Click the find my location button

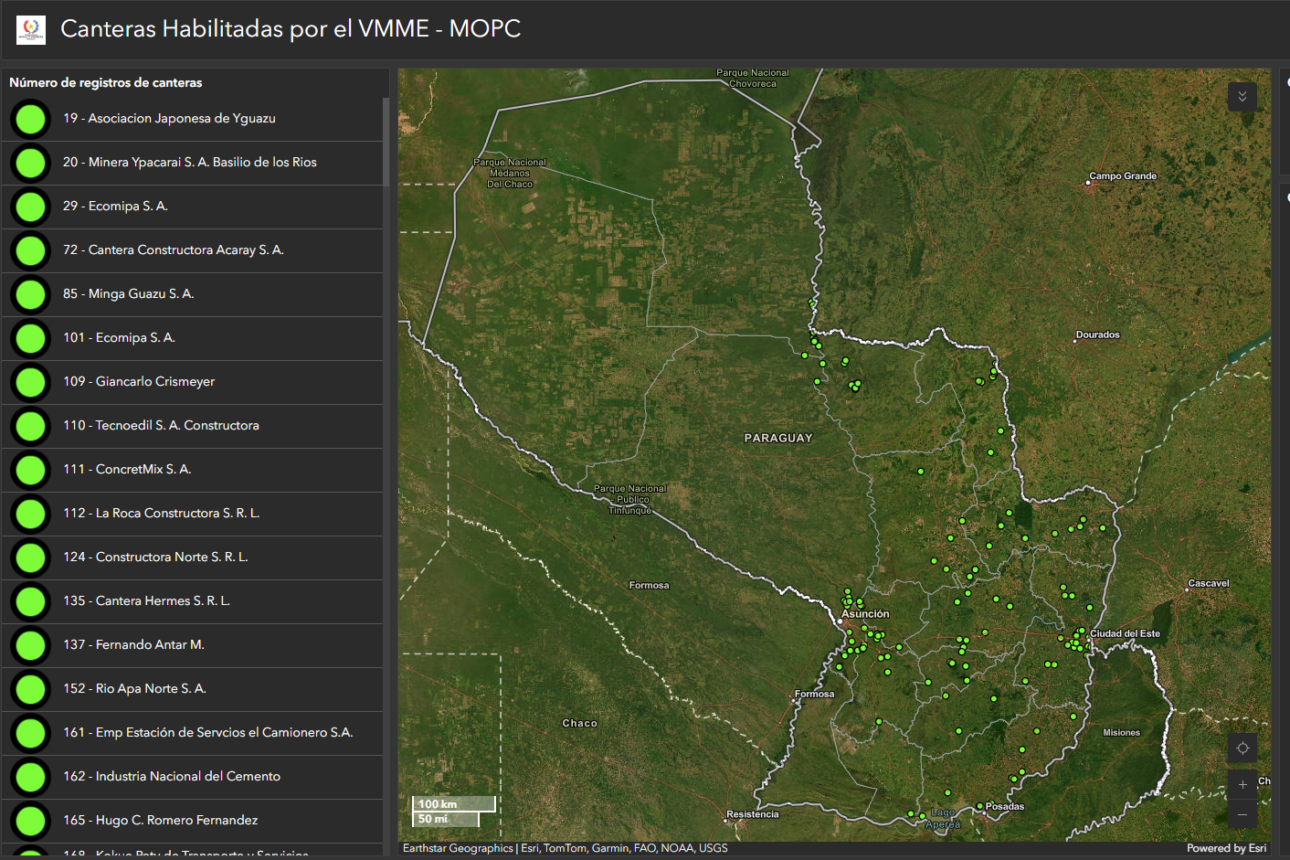1242,748
